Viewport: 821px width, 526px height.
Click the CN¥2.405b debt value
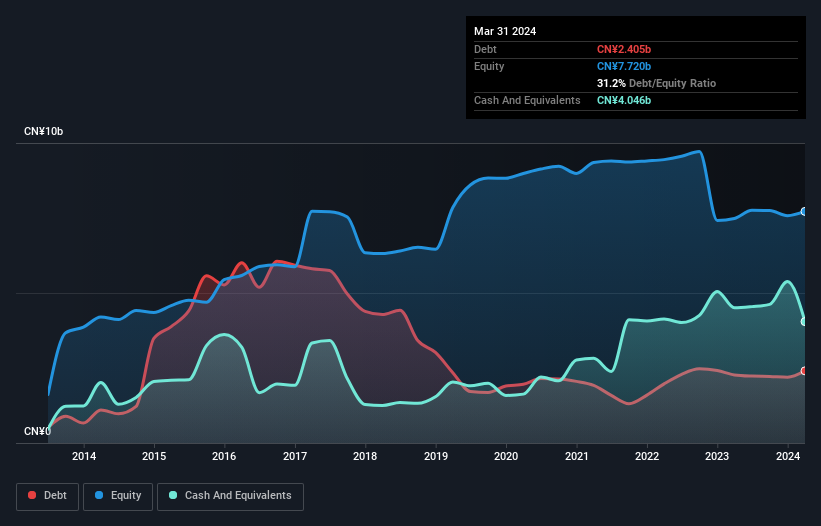pos(624,49)
